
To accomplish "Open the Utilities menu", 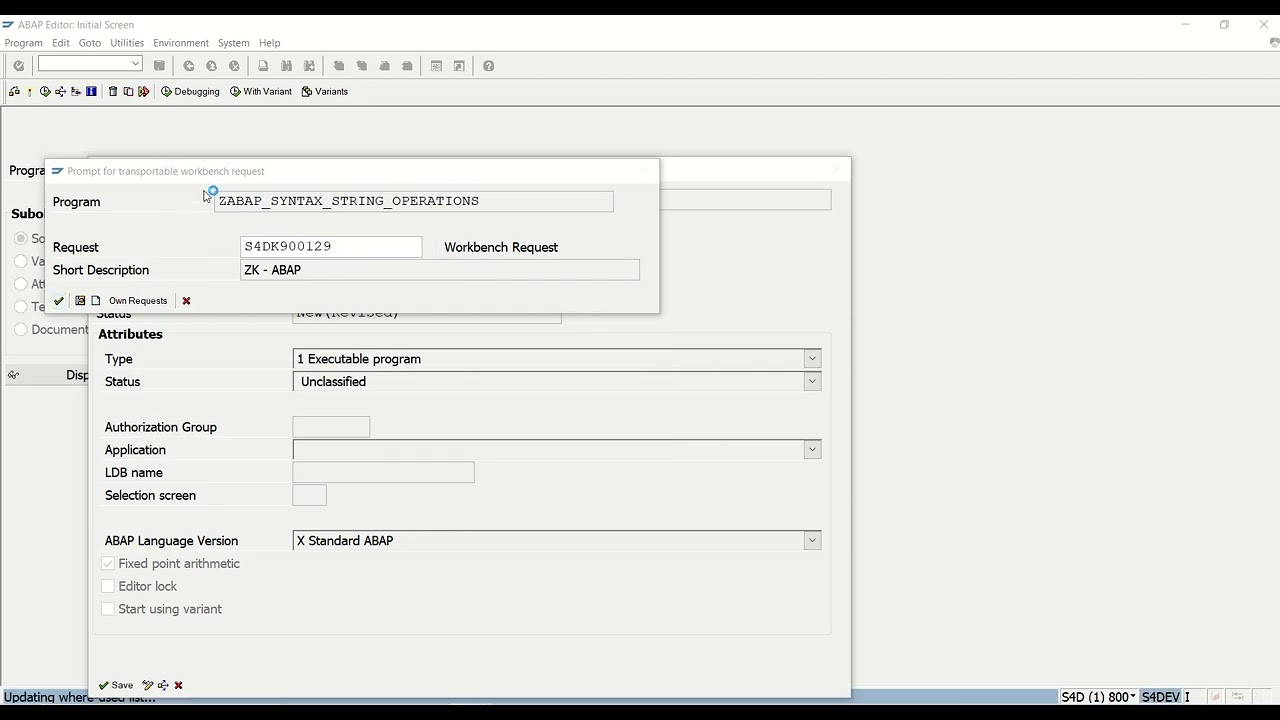I will pos(127,43).
